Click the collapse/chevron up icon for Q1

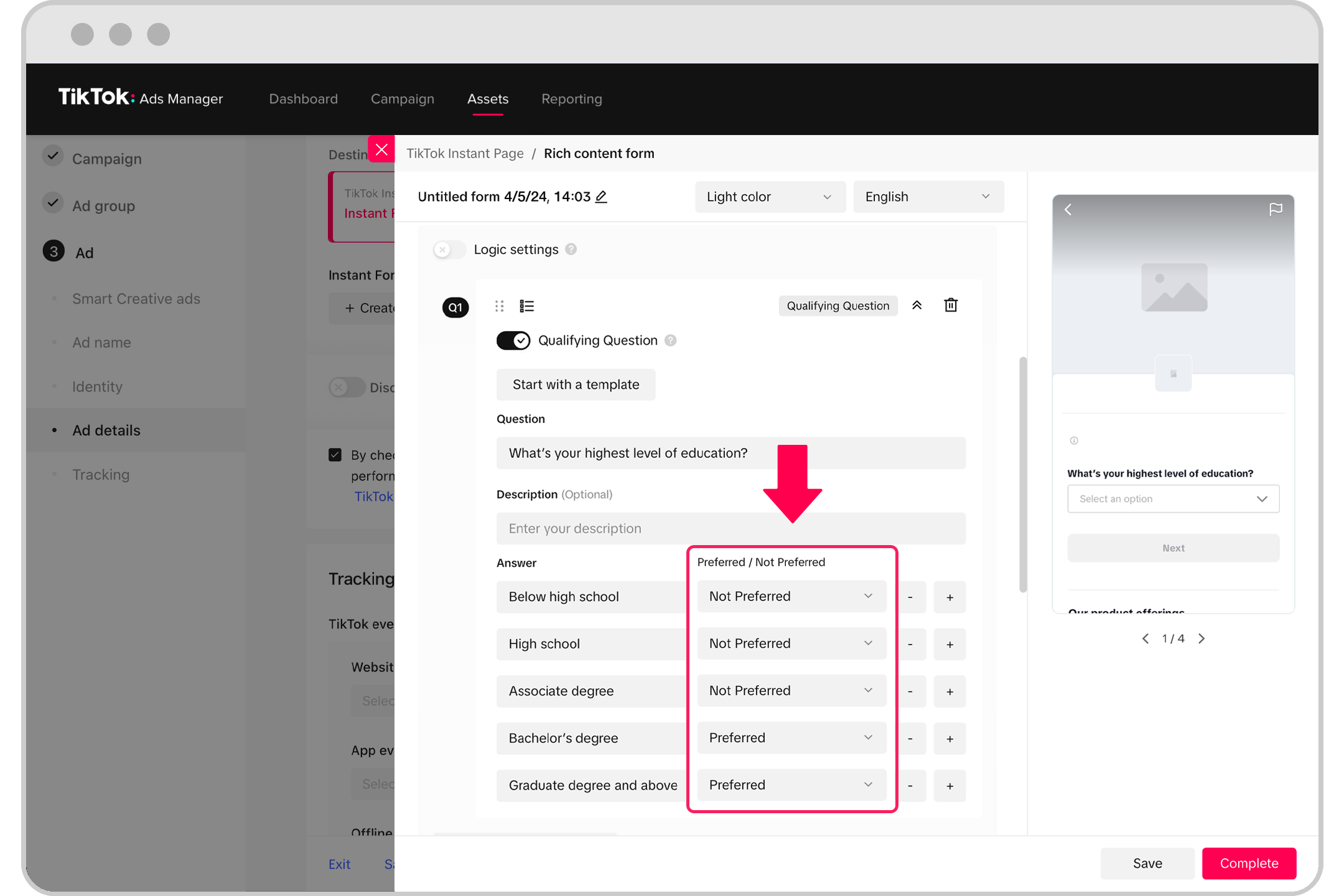[918, 306]
